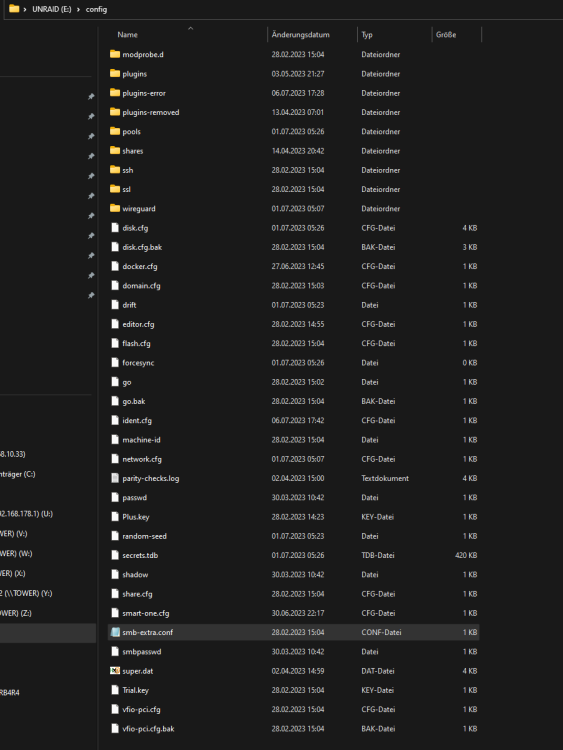
Task: Select the editor.cfg file name
Action: (138, 324)
